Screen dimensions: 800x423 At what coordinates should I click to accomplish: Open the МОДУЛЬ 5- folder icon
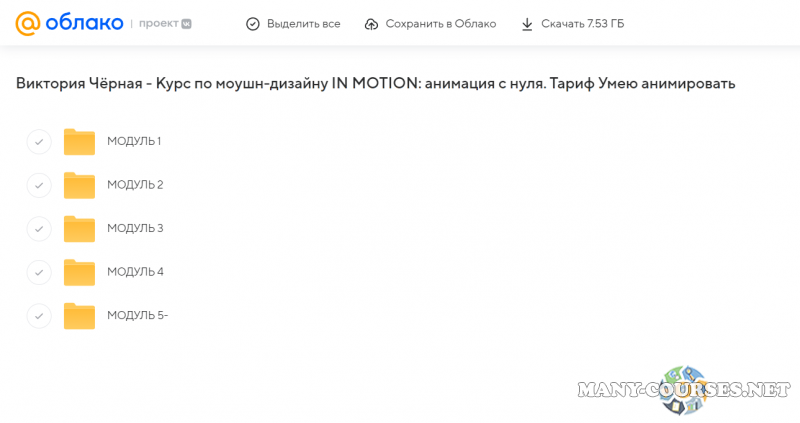click(x=79, y=316)
